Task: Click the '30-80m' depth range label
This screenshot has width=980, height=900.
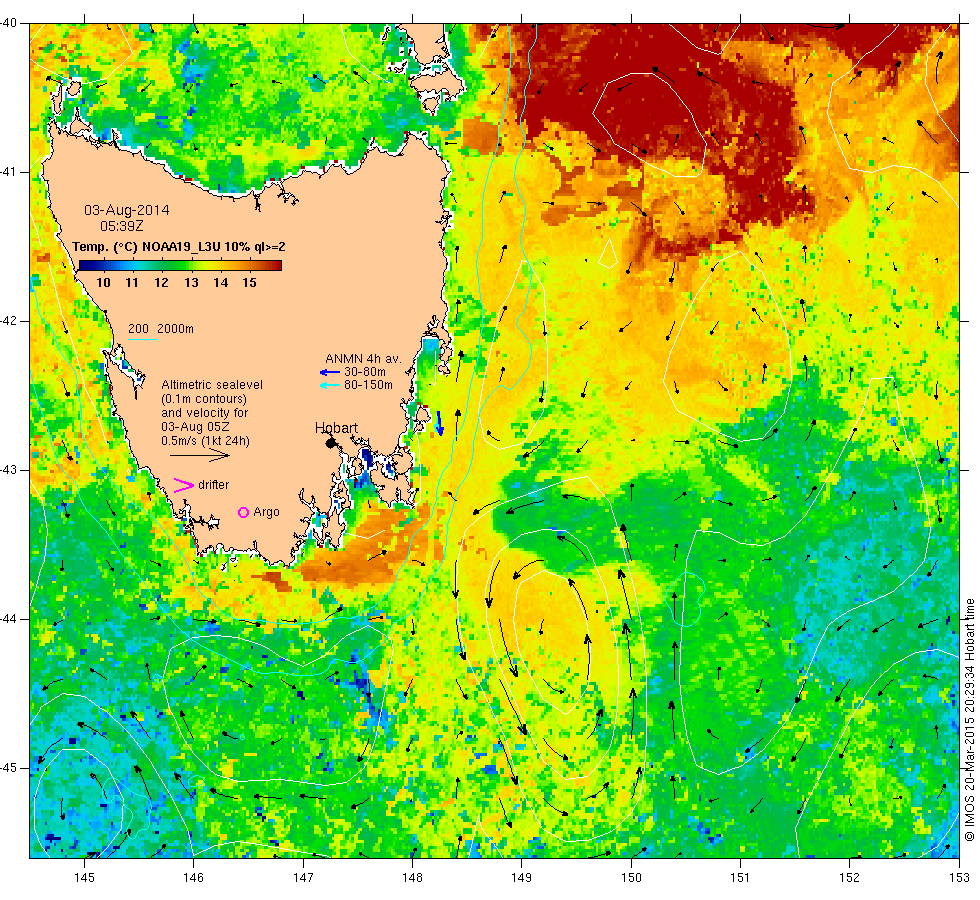Action: tap(365, 372)
